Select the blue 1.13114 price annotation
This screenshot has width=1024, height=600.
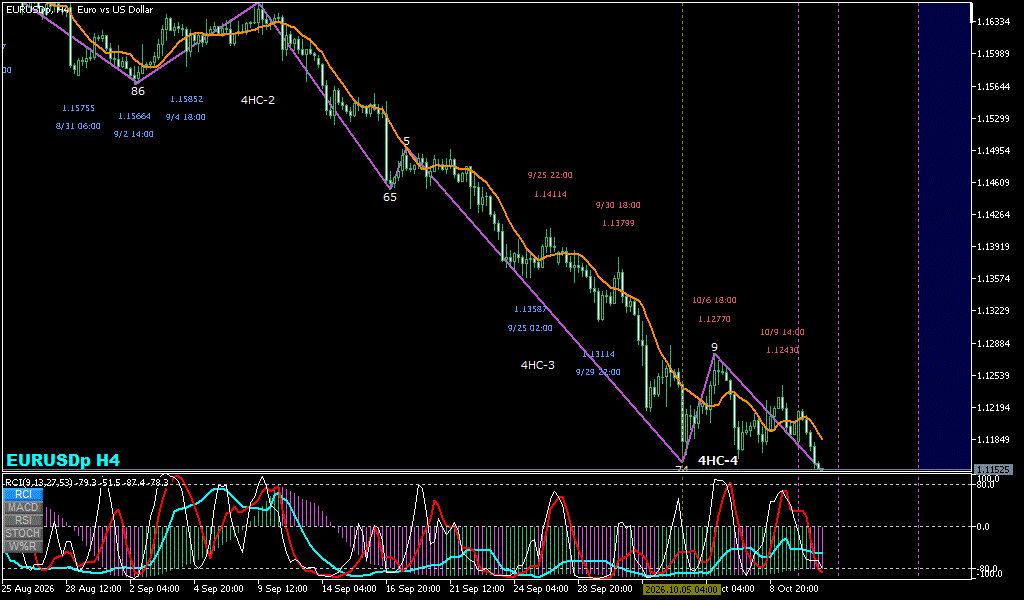tap(599, 354)
